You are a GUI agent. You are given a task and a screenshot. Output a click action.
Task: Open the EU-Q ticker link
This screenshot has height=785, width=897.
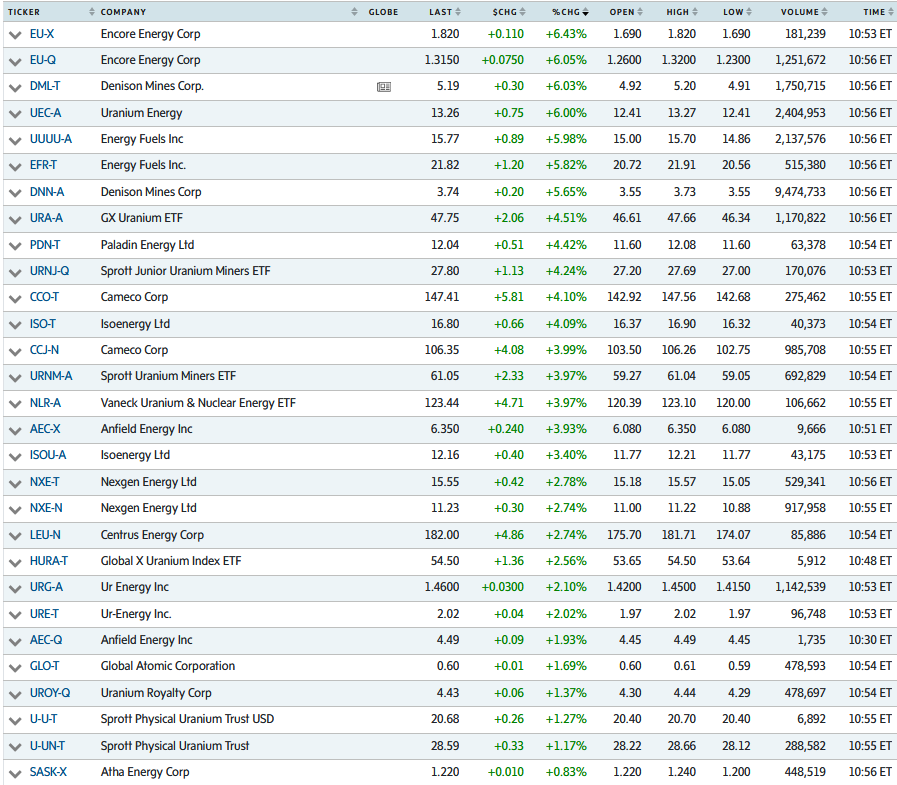click(x=43, y=60)
